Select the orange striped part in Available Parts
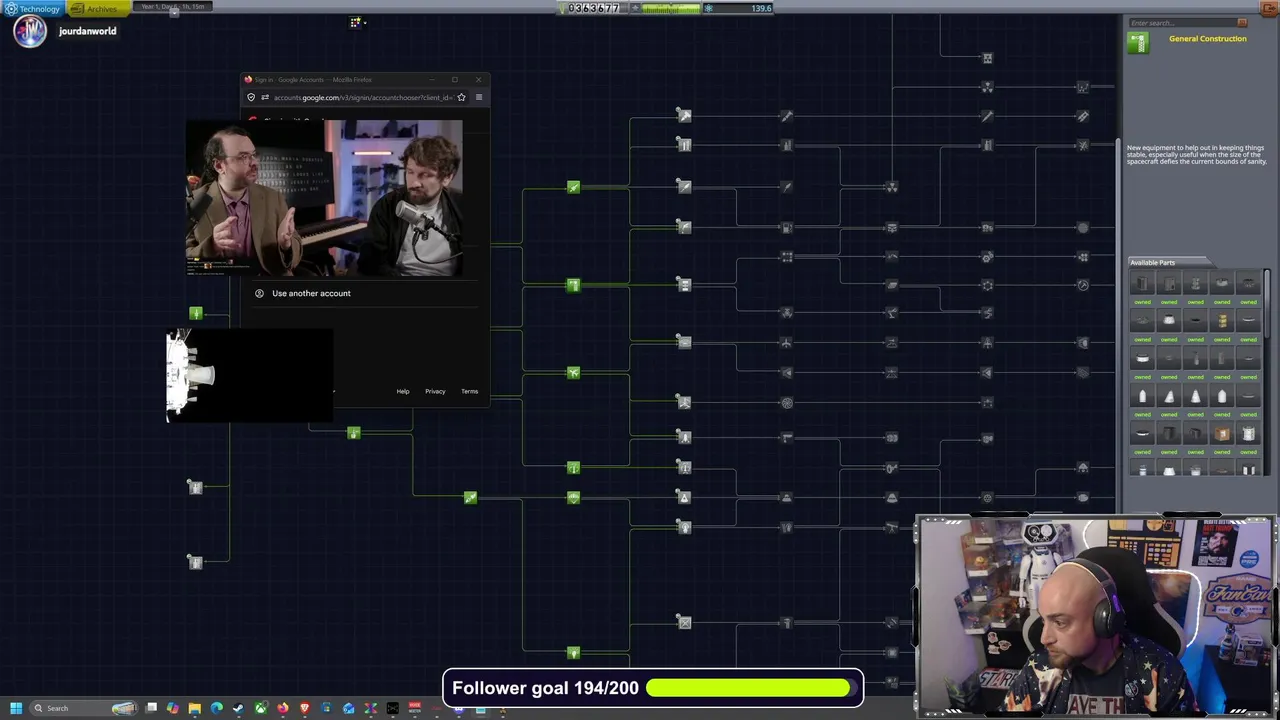 1222,320
